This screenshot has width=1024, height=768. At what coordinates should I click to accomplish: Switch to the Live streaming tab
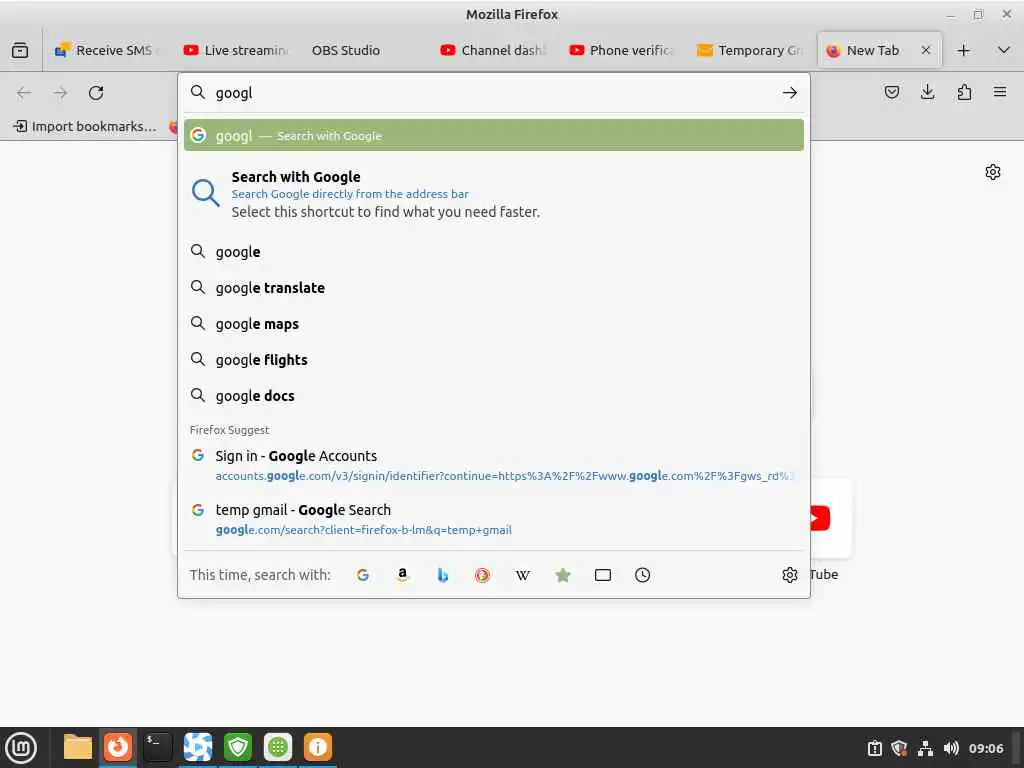coord(237,50)
